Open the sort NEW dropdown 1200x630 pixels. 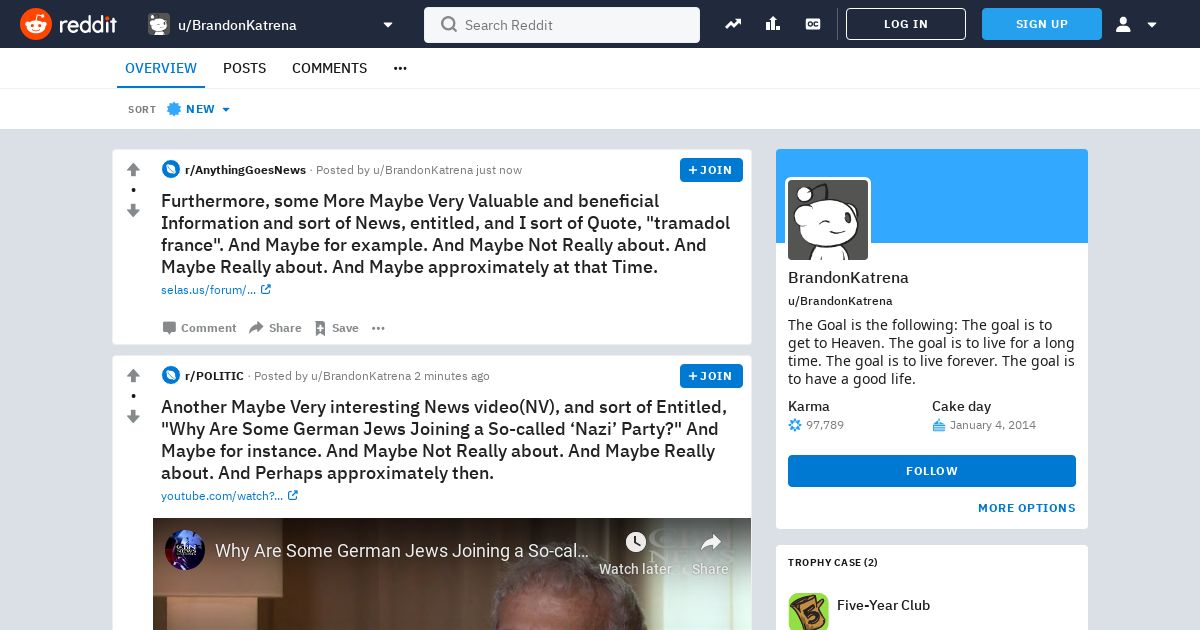click(x=198, y=109)
